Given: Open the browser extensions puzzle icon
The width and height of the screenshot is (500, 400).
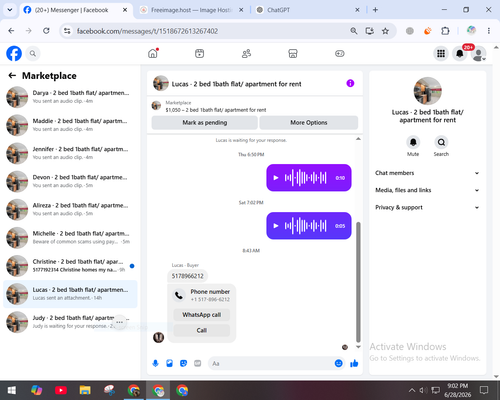Looking at the screenshot, I should 445,31.
